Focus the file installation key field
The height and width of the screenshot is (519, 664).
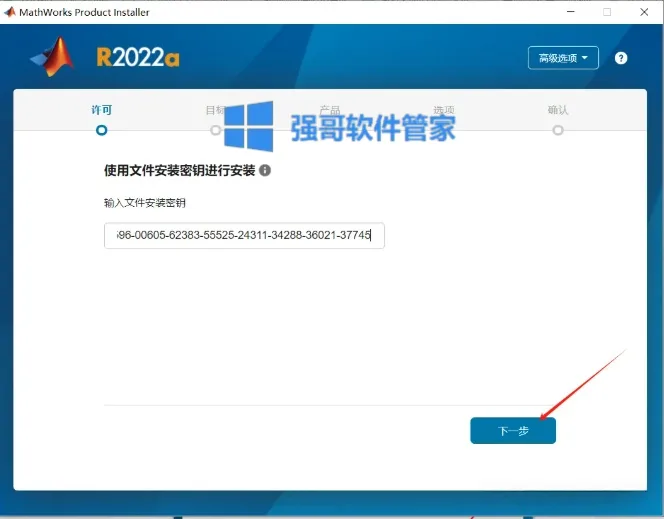click(244, 235)
